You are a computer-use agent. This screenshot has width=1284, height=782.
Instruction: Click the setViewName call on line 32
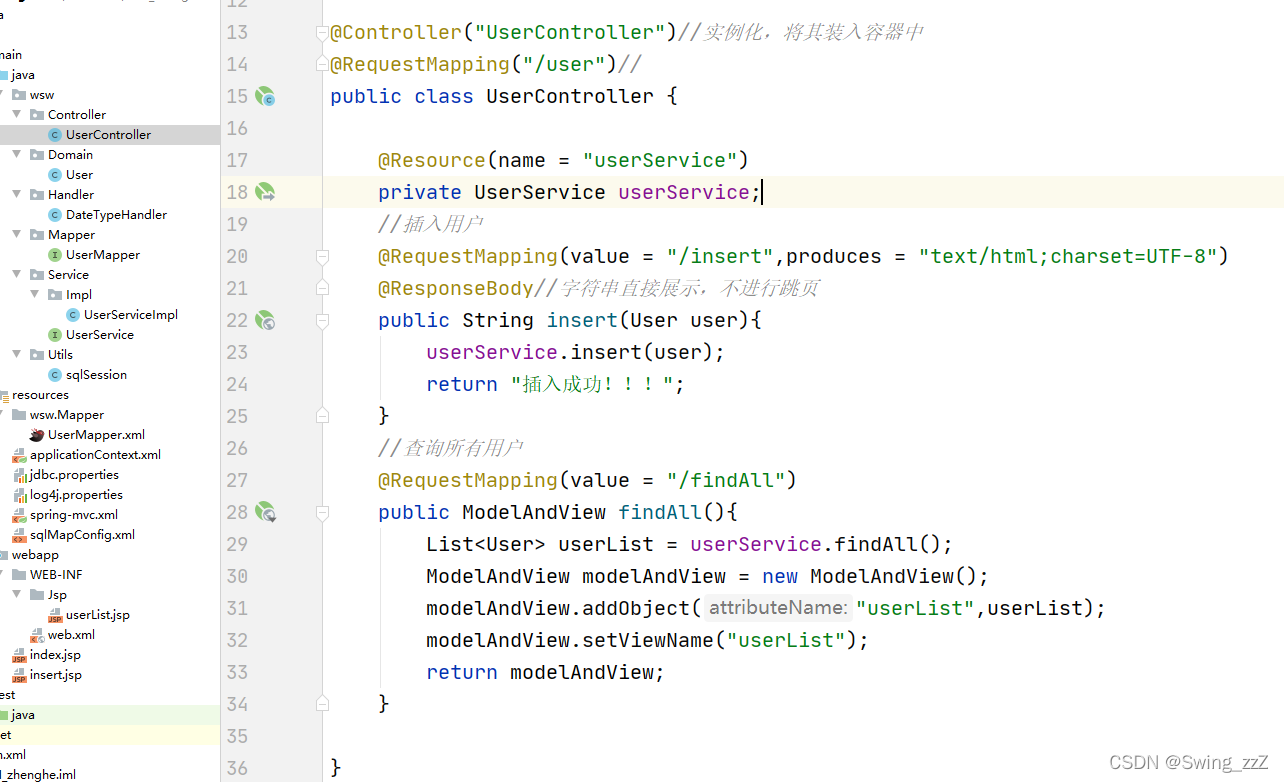tap(647, 640)
